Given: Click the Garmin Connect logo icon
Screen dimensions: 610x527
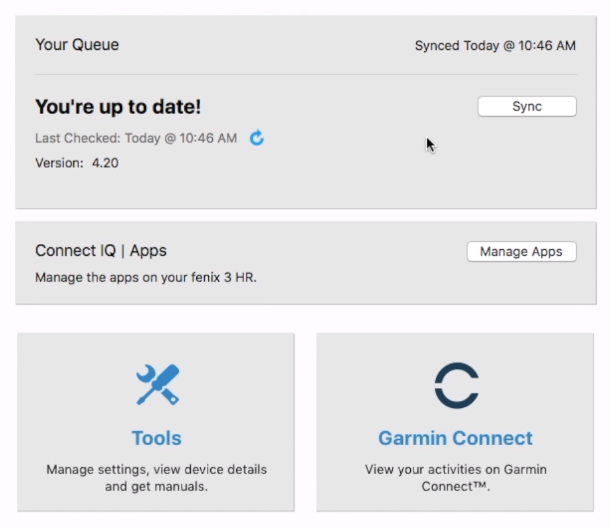Looking at the screenshot, I should point(456,385).
